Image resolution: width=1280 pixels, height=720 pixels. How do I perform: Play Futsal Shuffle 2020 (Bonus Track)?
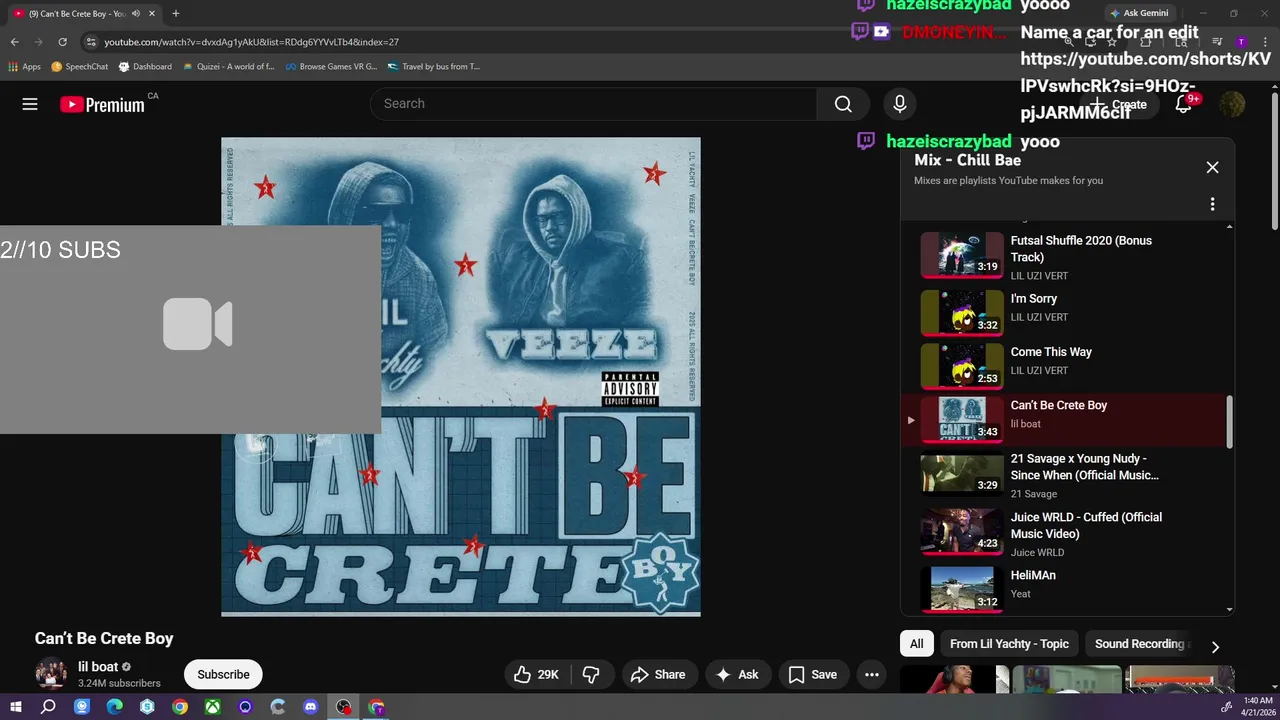click(x=1066, y=257)
